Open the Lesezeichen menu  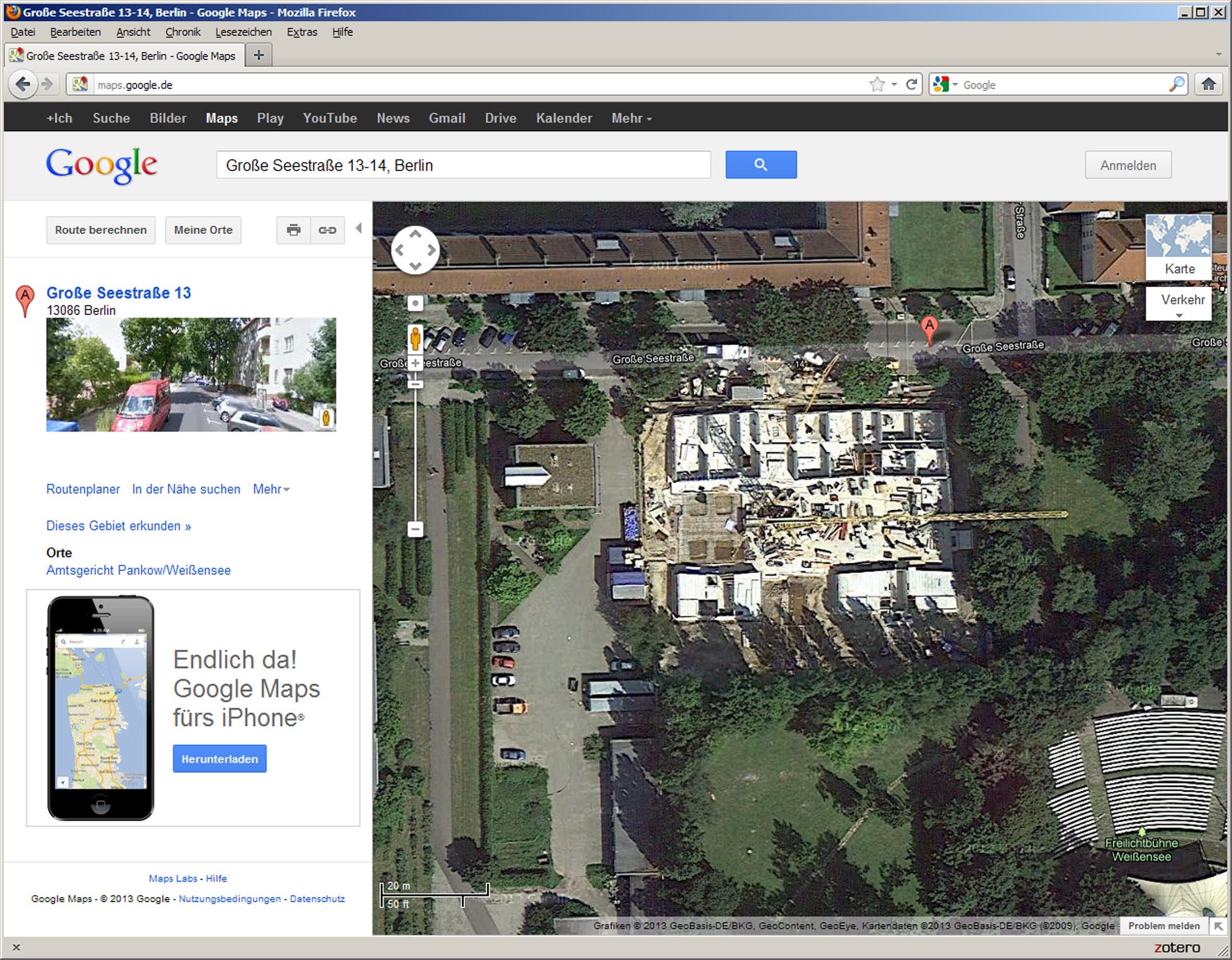(243, 32)
